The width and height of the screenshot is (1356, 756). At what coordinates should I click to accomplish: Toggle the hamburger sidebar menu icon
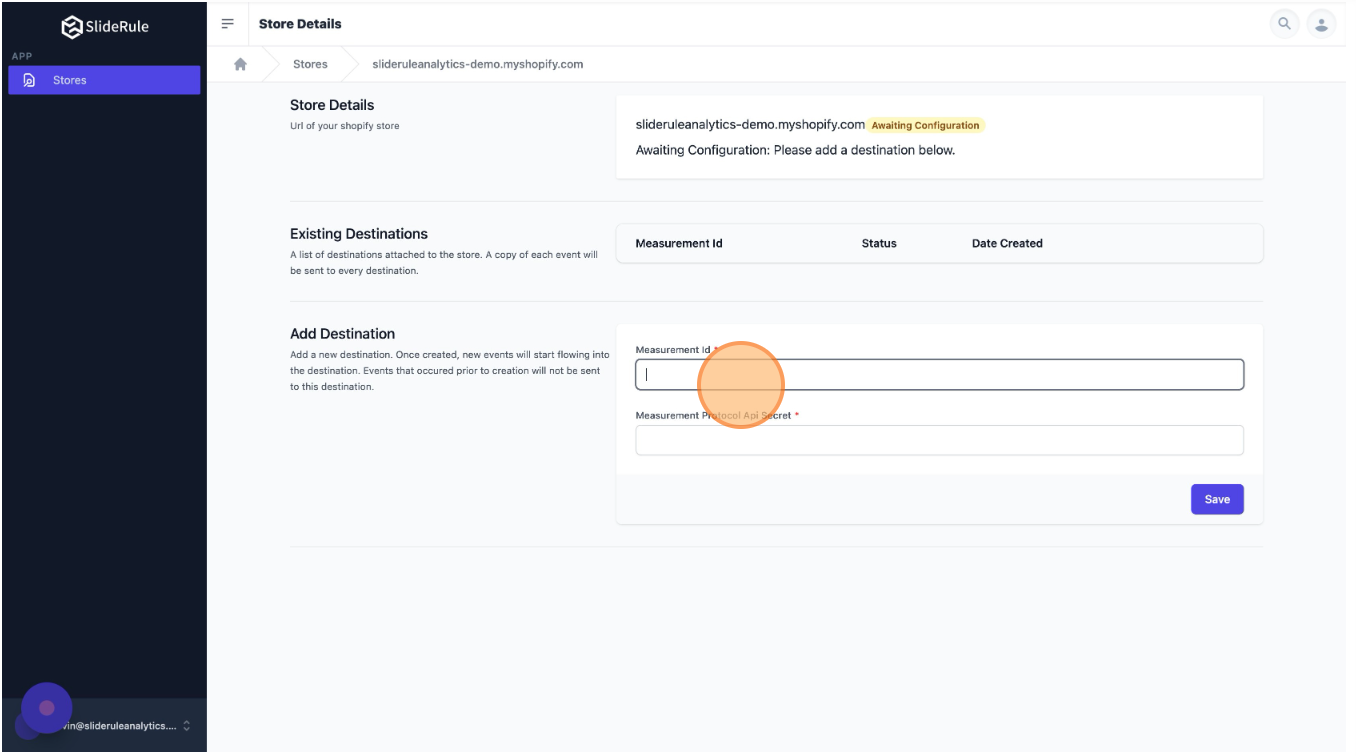(228, 23)
